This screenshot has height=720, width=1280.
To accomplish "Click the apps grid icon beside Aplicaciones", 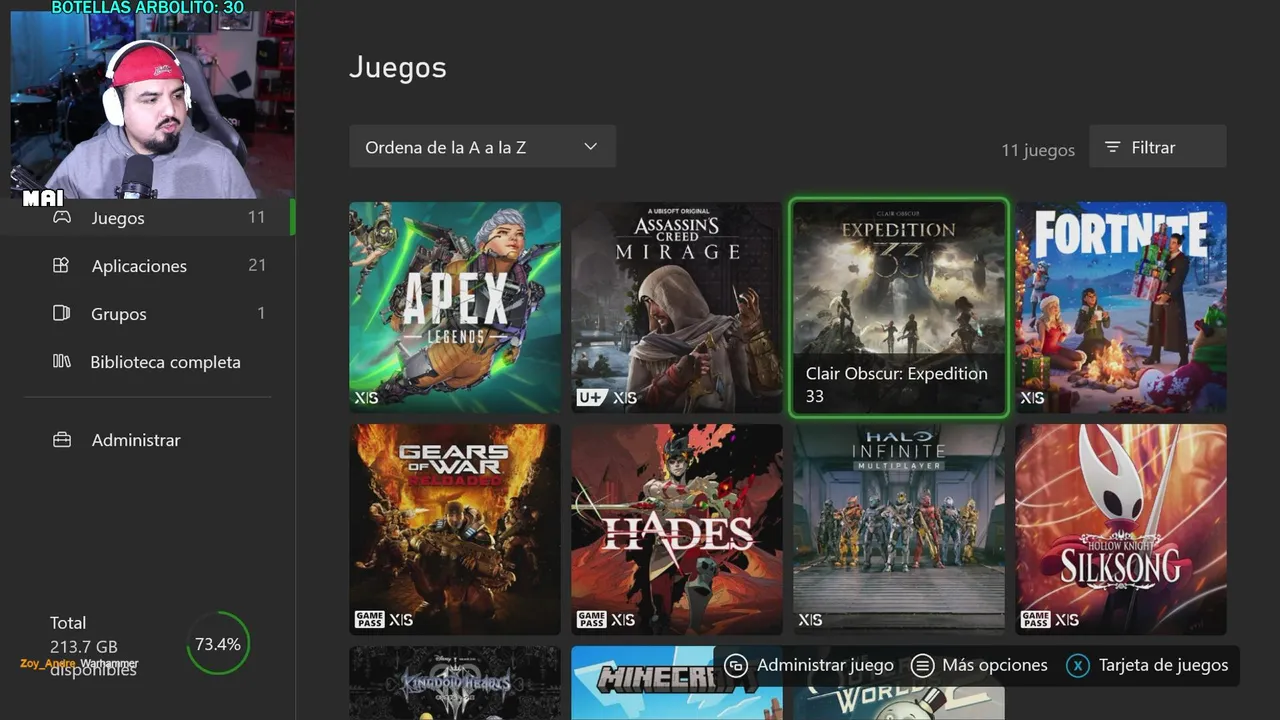I will tap(61, 265).
